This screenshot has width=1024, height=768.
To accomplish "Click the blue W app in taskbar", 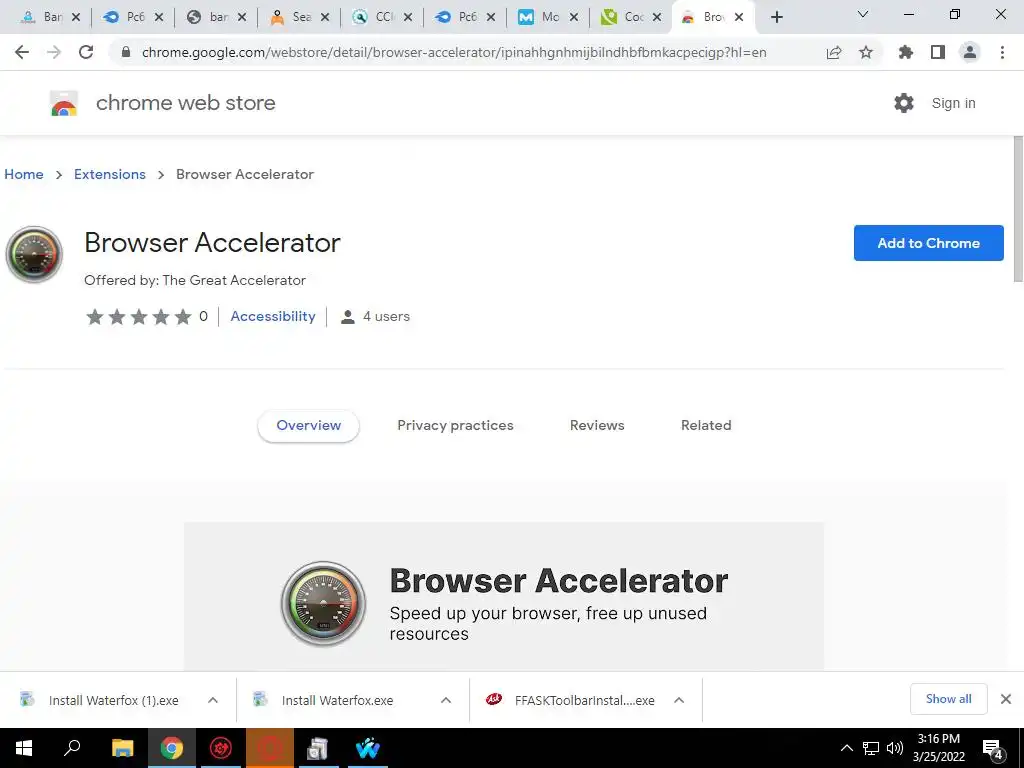I will point(368,748).
